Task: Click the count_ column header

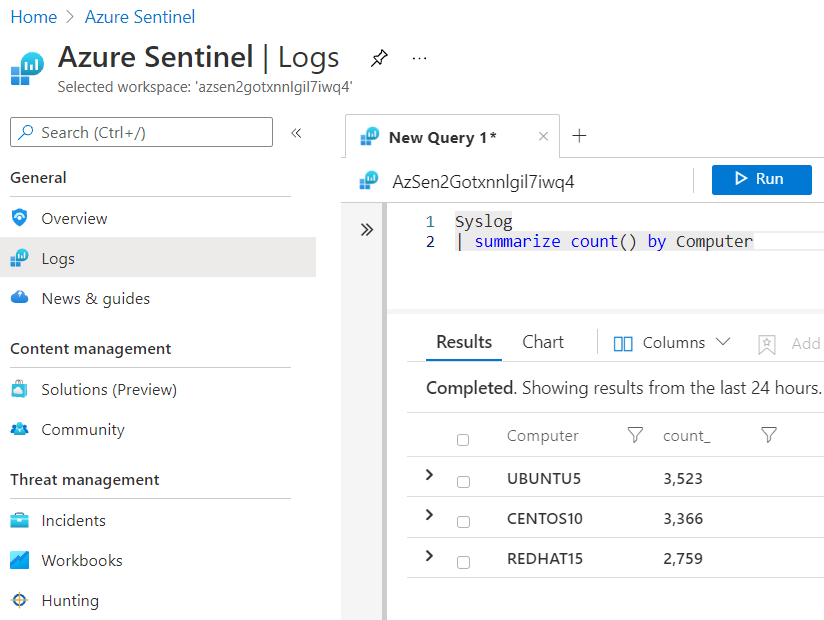Action: 686,436
